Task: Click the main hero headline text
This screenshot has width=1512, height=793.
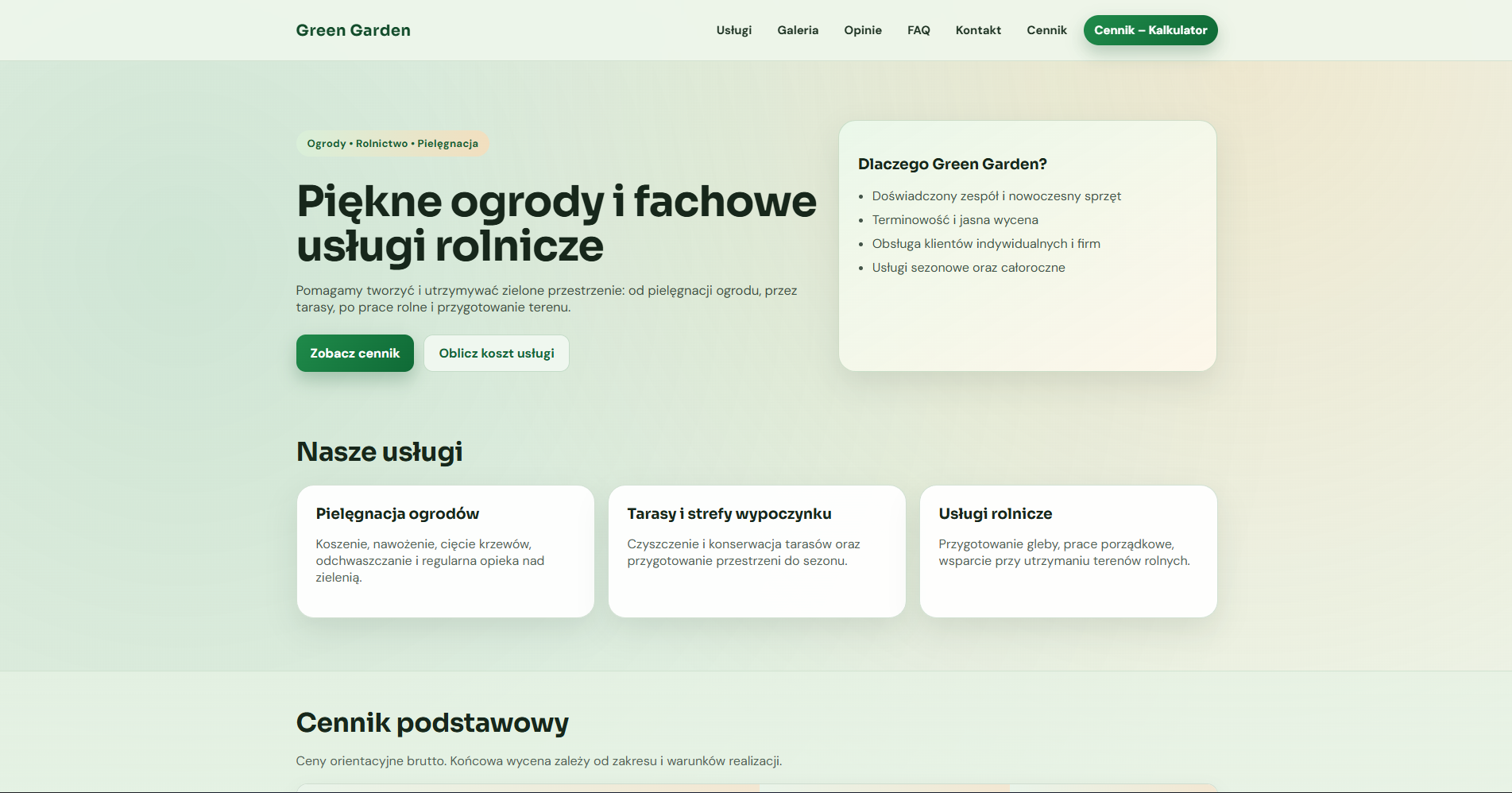Action: [x=555, y=223]
